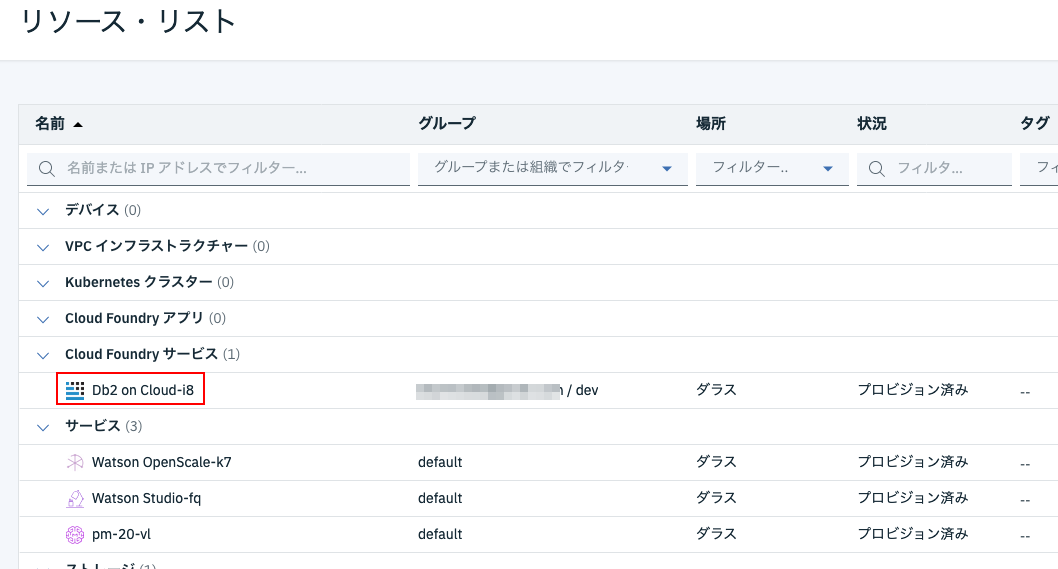Click the pm-20-vl brain icon

[75, 535]
